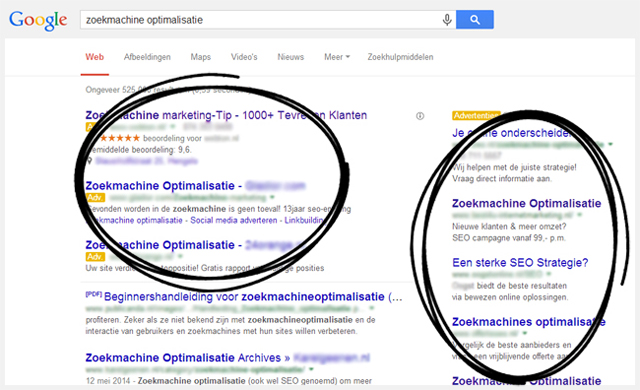Click the orange star rating
Viewport: 640px width, 390px height.
pos(119,138)
